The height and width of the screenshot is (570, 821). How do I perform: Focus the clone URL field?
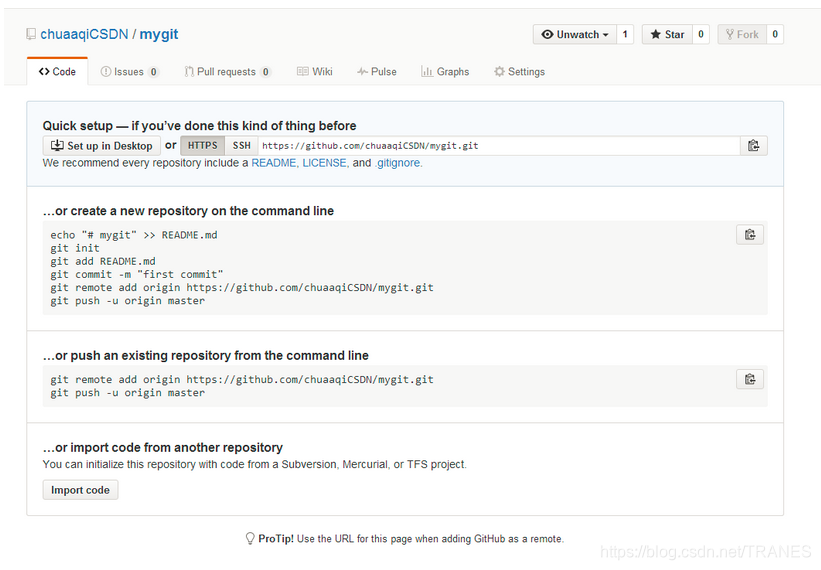coord(499,146)
